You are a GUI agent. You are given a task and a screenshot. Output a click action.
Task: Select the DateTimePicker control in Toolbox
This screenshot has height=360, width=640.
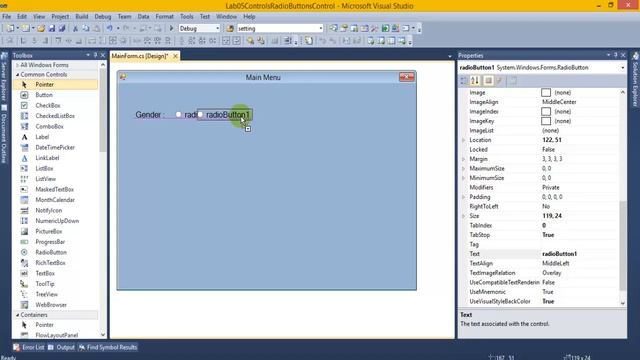pyautogui.click(x=55, y=147)
